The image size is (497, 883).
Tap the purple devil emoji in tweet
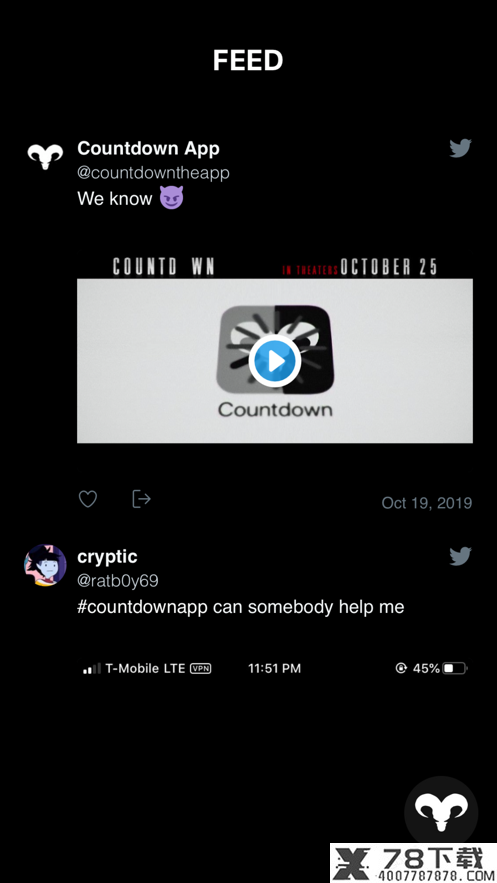pos(171,198)
